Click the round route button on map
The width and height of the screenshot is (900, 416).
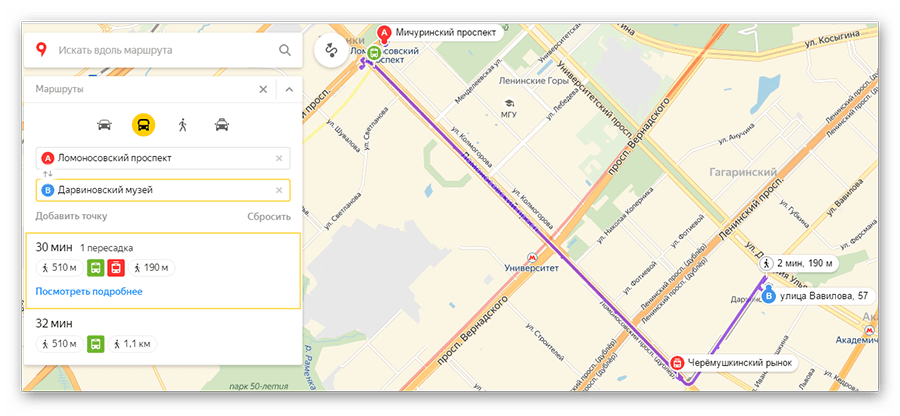331,50
